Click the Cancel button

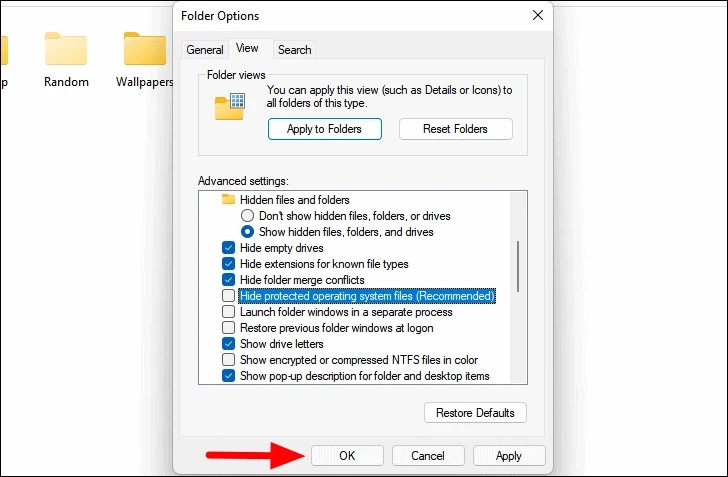point(428,456)
